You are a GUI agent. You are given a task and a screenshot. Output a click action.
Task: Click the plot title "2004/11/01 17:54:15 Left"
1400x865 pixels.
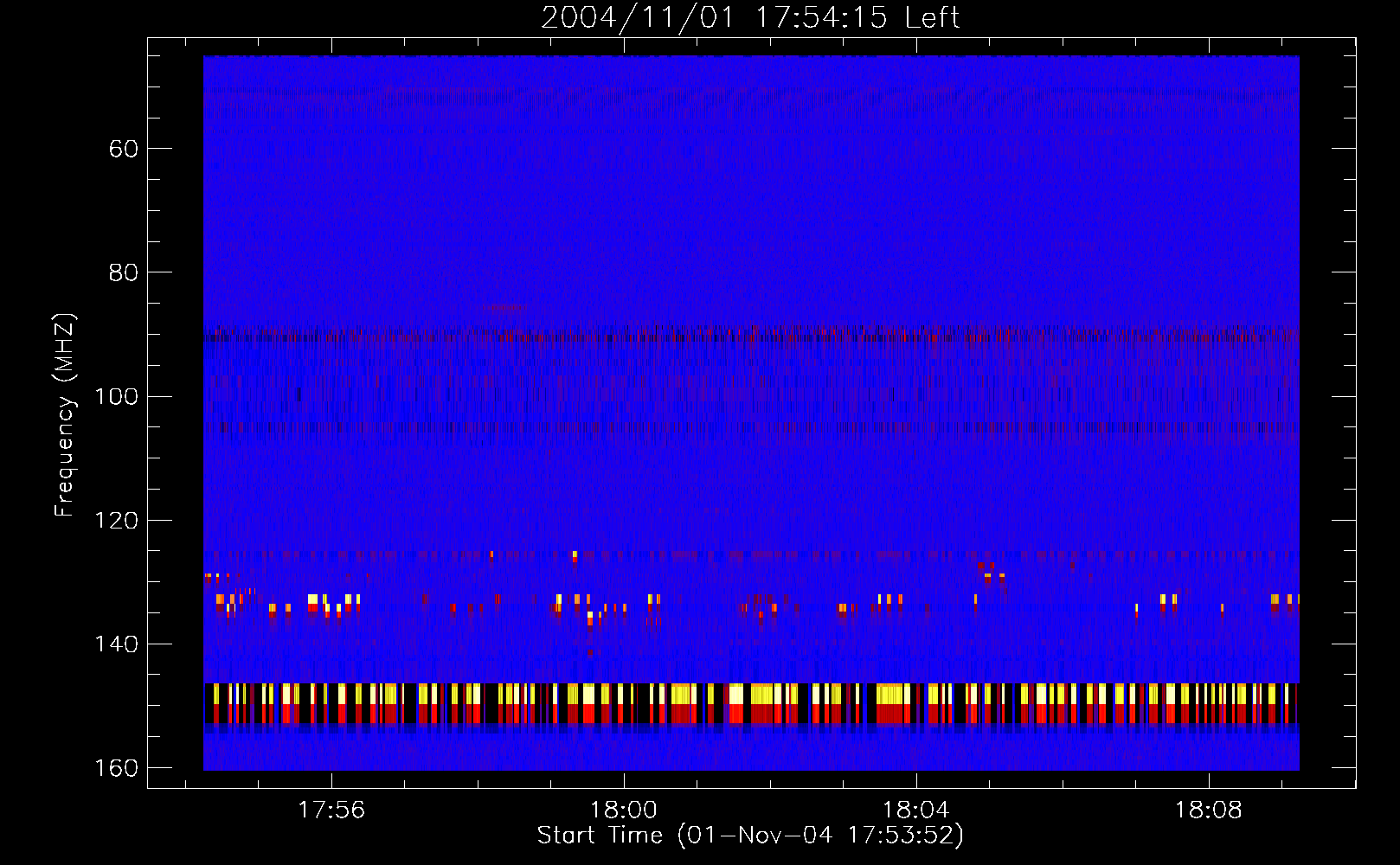pyautogui.click(x=750, y=17)
